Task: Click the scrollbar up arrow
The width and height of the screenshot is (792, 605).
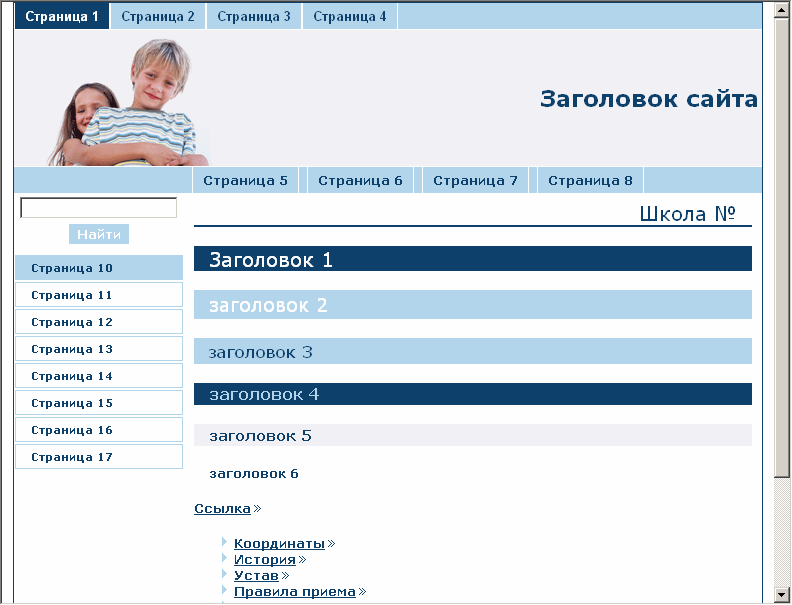Action: tap(782, 9)
